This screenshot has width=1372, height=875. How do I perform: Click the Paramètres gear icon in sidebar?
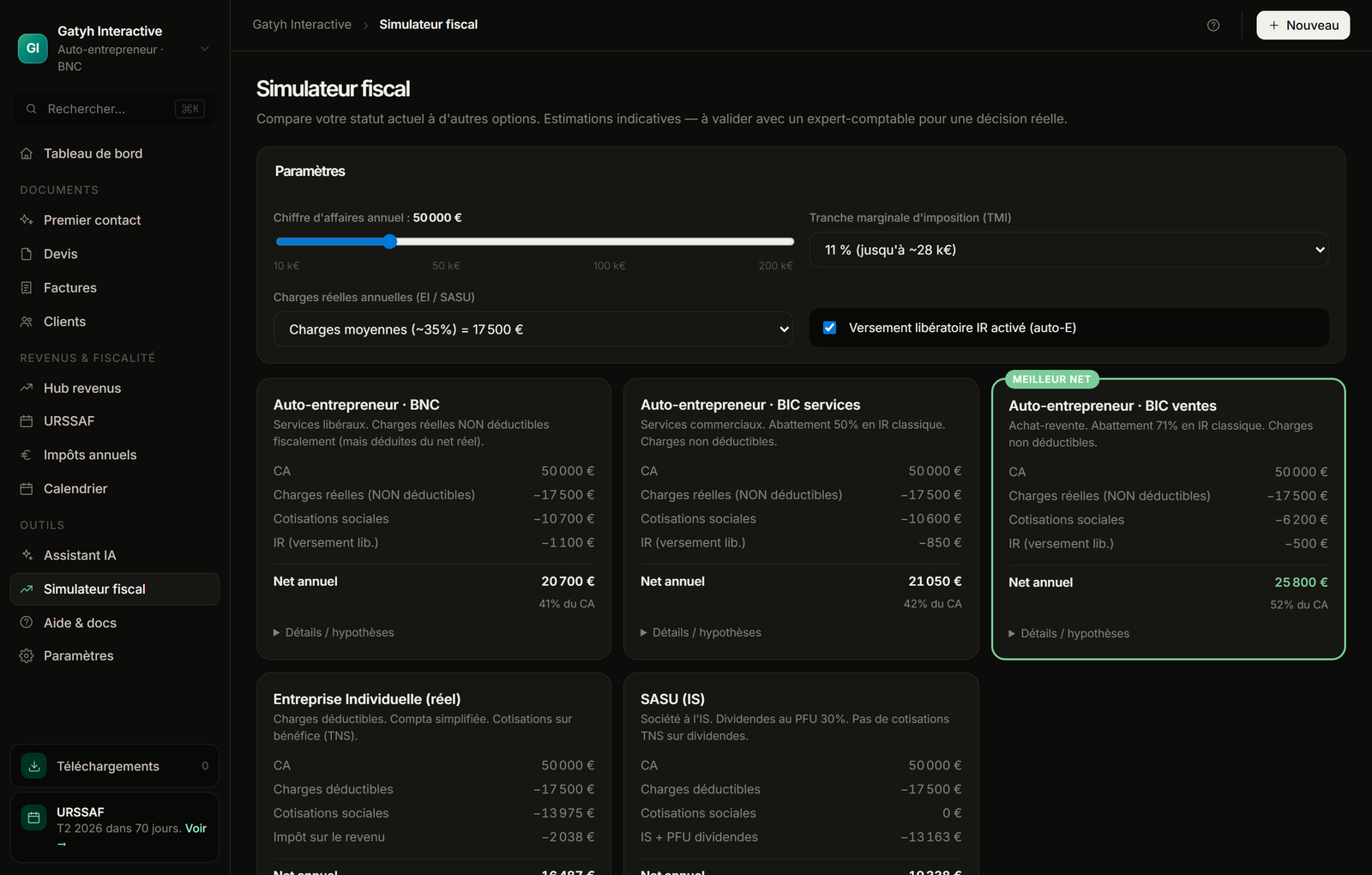(x=27, y=656)
